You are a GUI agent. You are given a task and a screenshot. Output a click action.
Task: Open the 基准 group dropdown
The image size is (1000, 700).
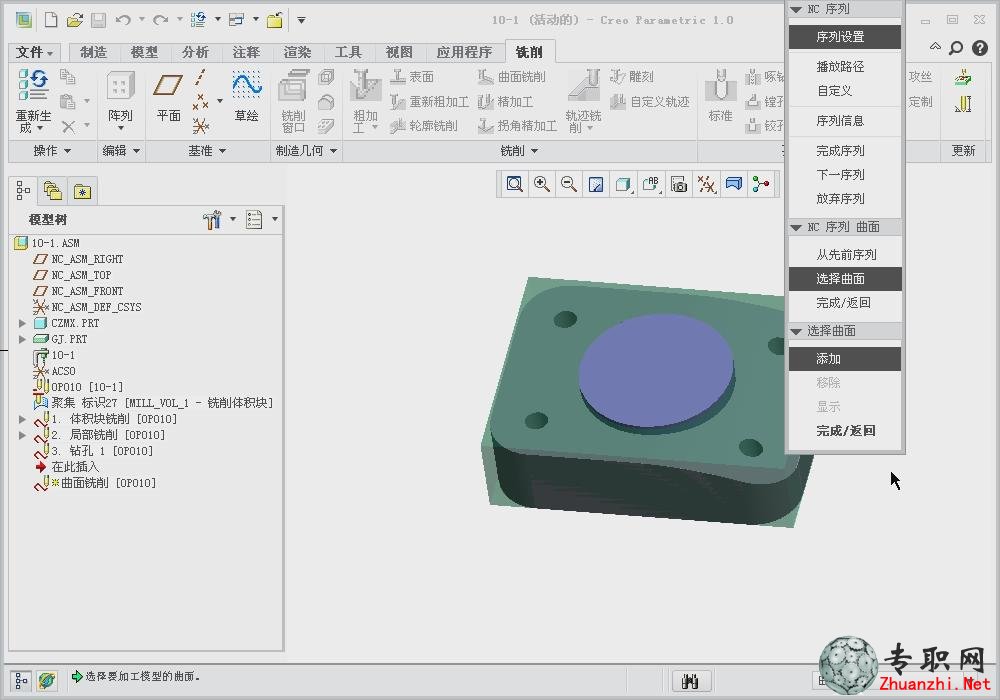point(207,151)
